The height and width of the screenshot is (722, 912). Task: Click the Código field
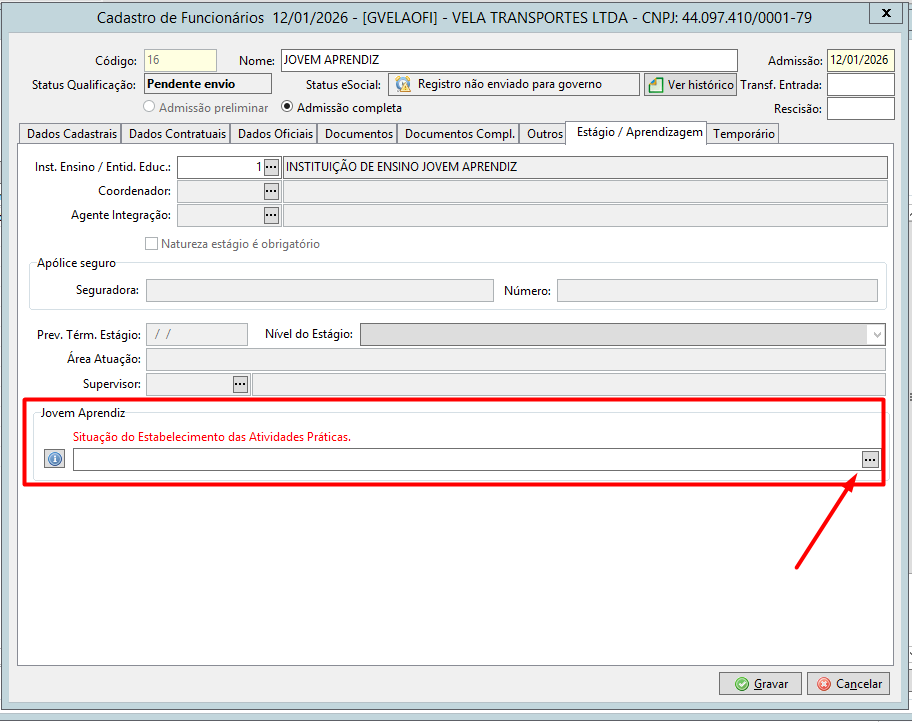(x=180, y=61)
